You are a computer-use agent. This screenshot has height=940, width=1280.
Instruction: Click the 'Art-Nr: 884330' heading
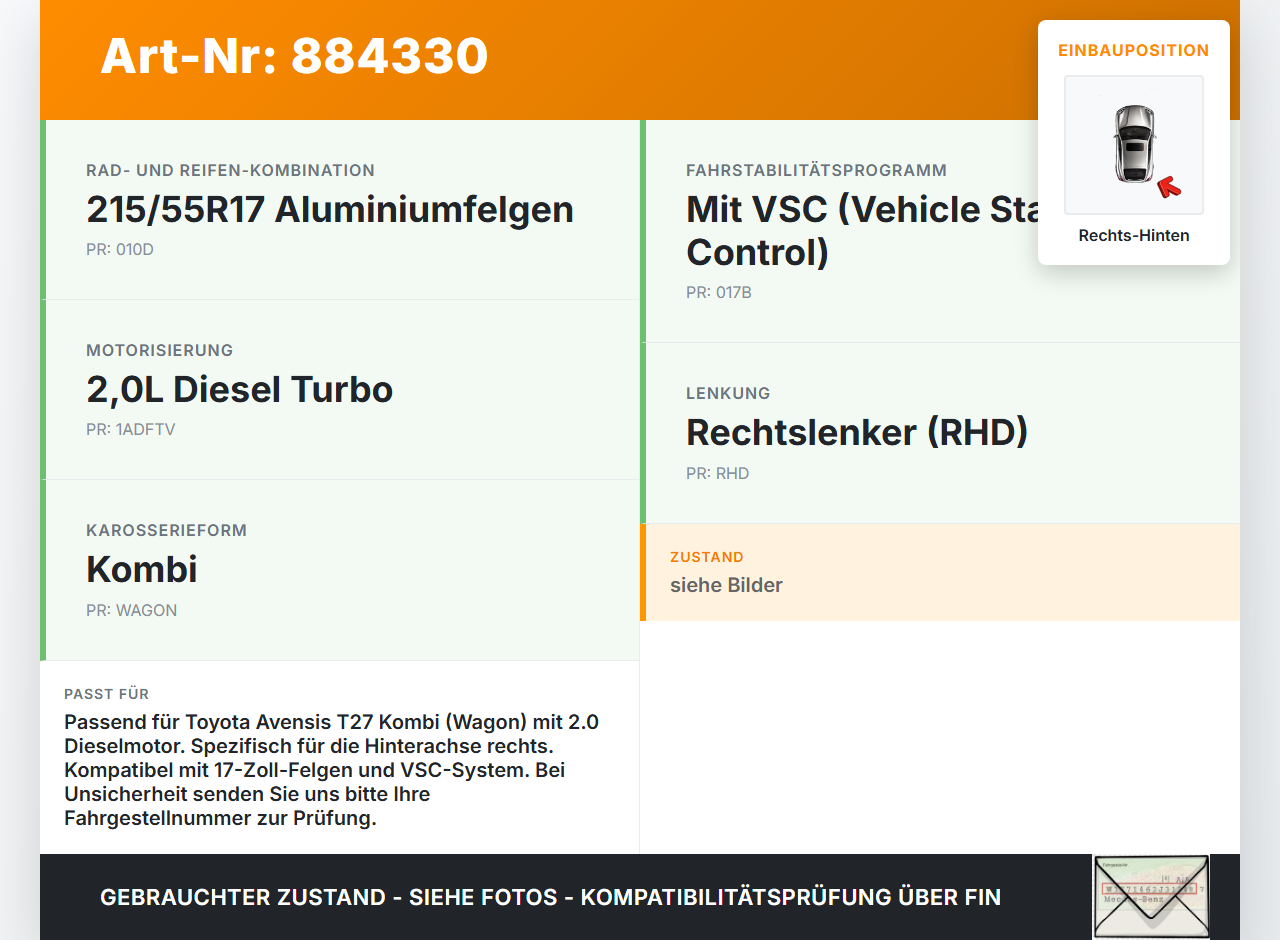tap(294, 56)
